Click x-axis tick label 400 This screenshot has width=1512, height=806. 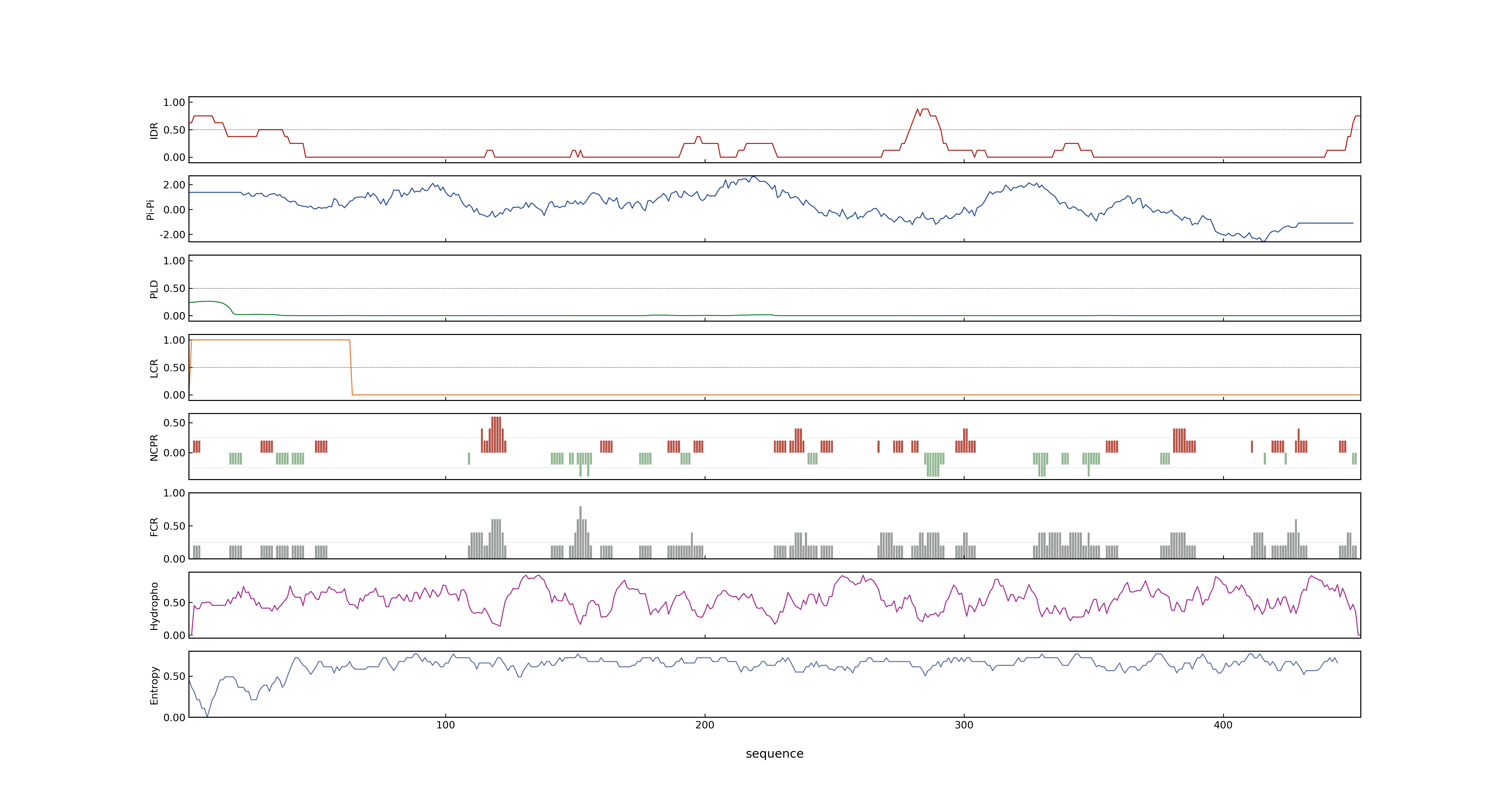point(1223,725)
